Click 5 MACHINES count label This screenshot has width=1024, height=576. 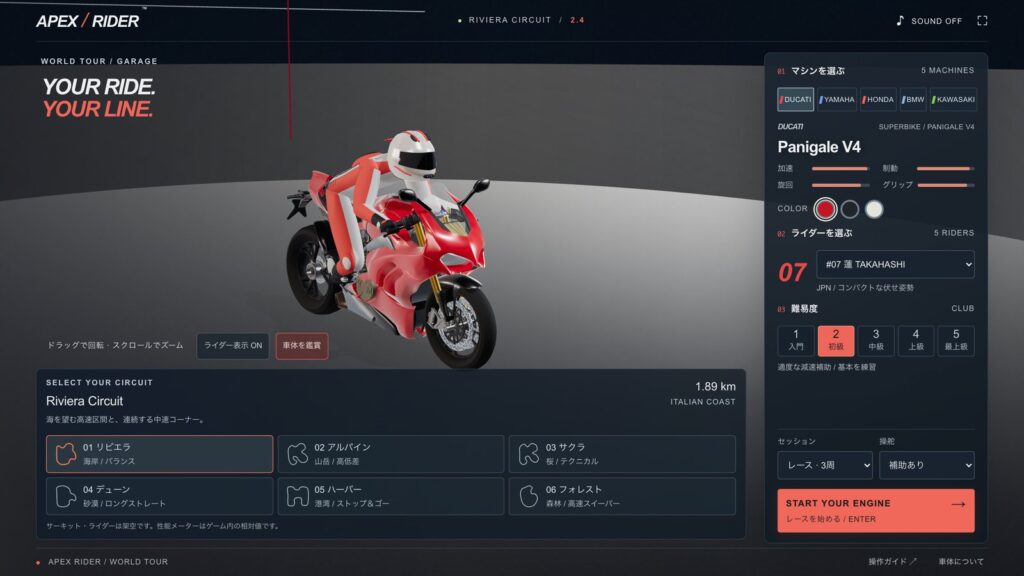tap(948, 71)
